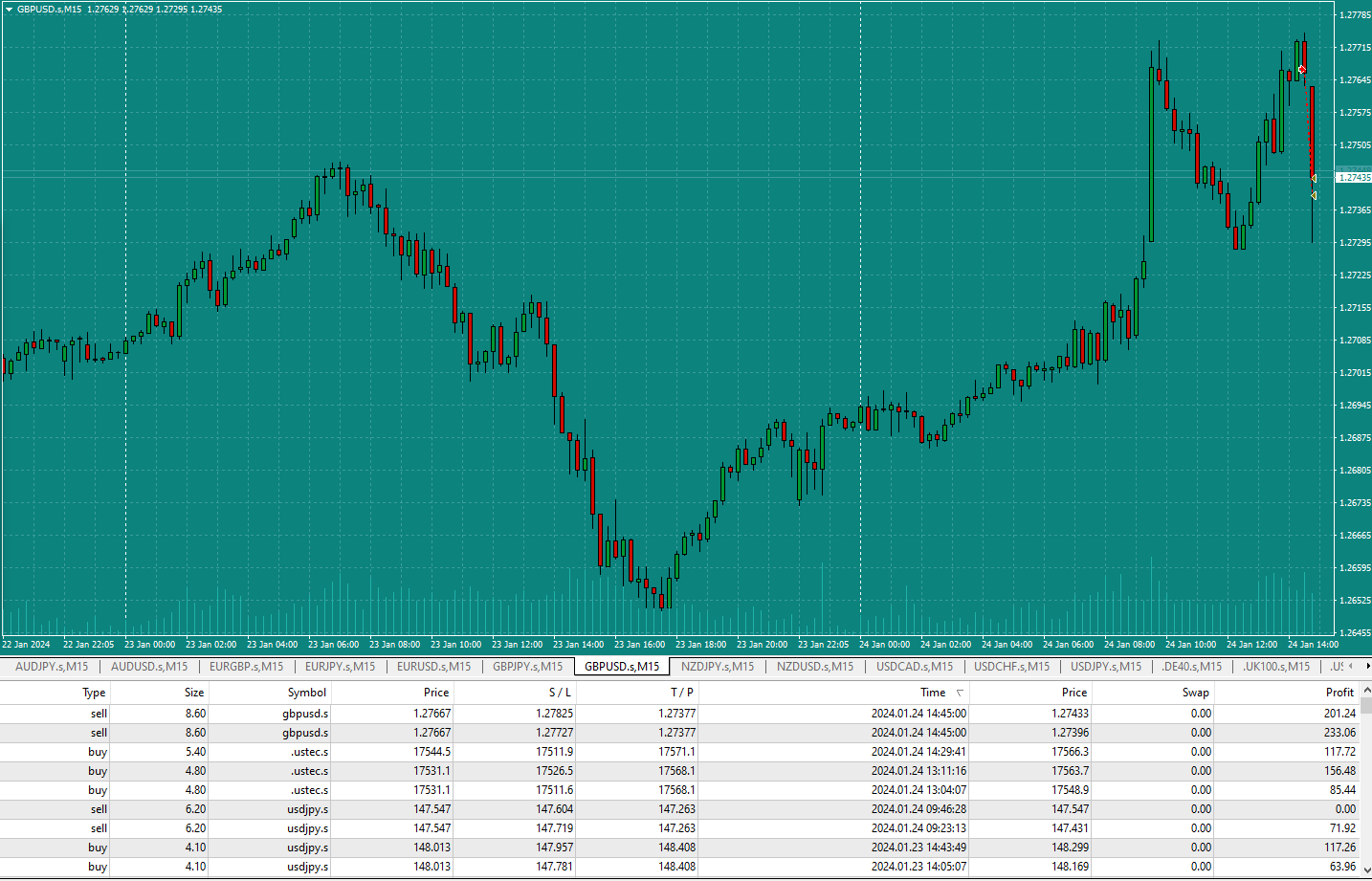Viewport: 1372px width, 881px height.
Task: Open the EURJPY.s,M15 chart tab
Action: pyautogui.click(x=340, y=667)
